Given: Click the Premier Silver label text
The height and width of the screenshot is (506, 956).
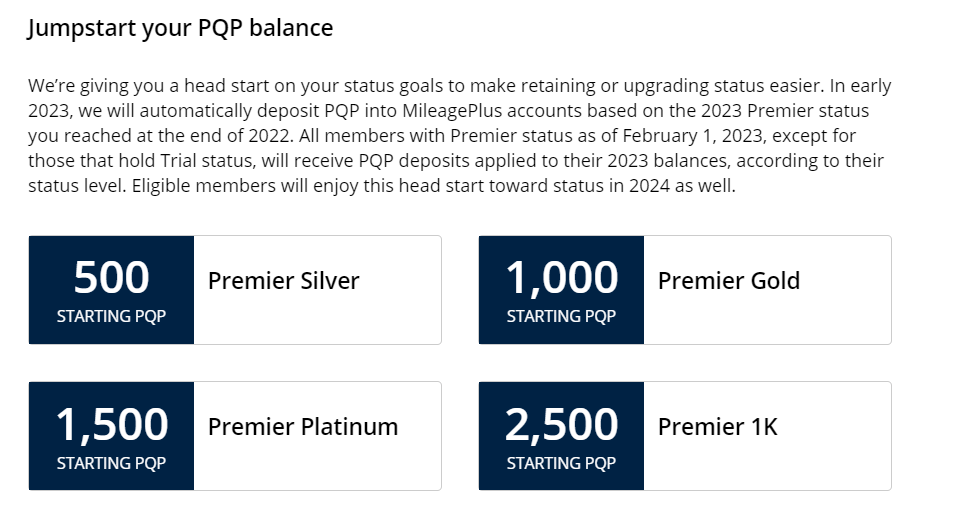Looking at the screenshot, I should [x=284, y=281].
